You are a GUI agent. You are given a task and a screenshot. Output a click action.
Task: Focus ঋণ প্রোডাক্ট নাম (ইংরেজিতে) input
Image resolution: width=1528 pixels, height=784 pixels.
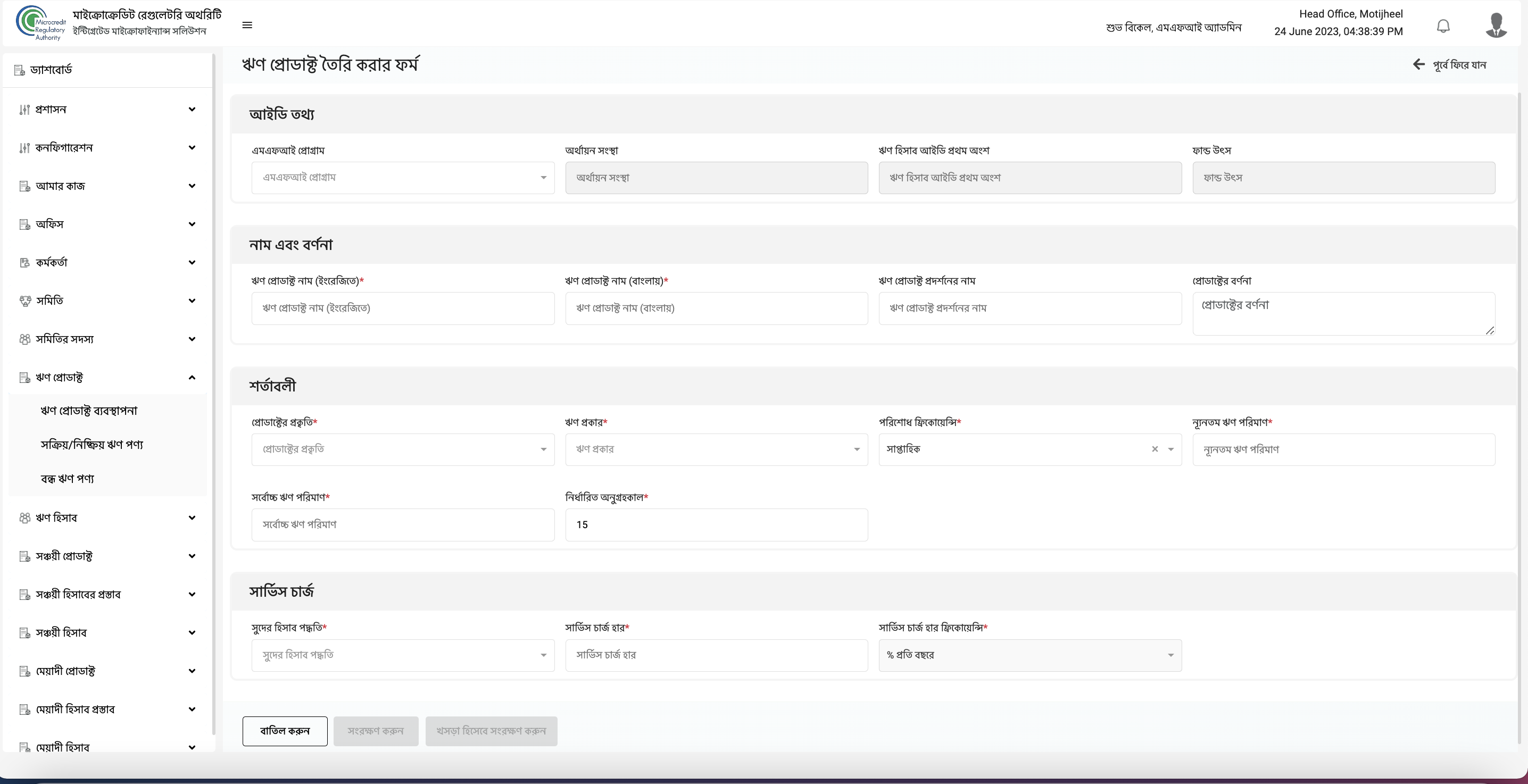(403, 308)
